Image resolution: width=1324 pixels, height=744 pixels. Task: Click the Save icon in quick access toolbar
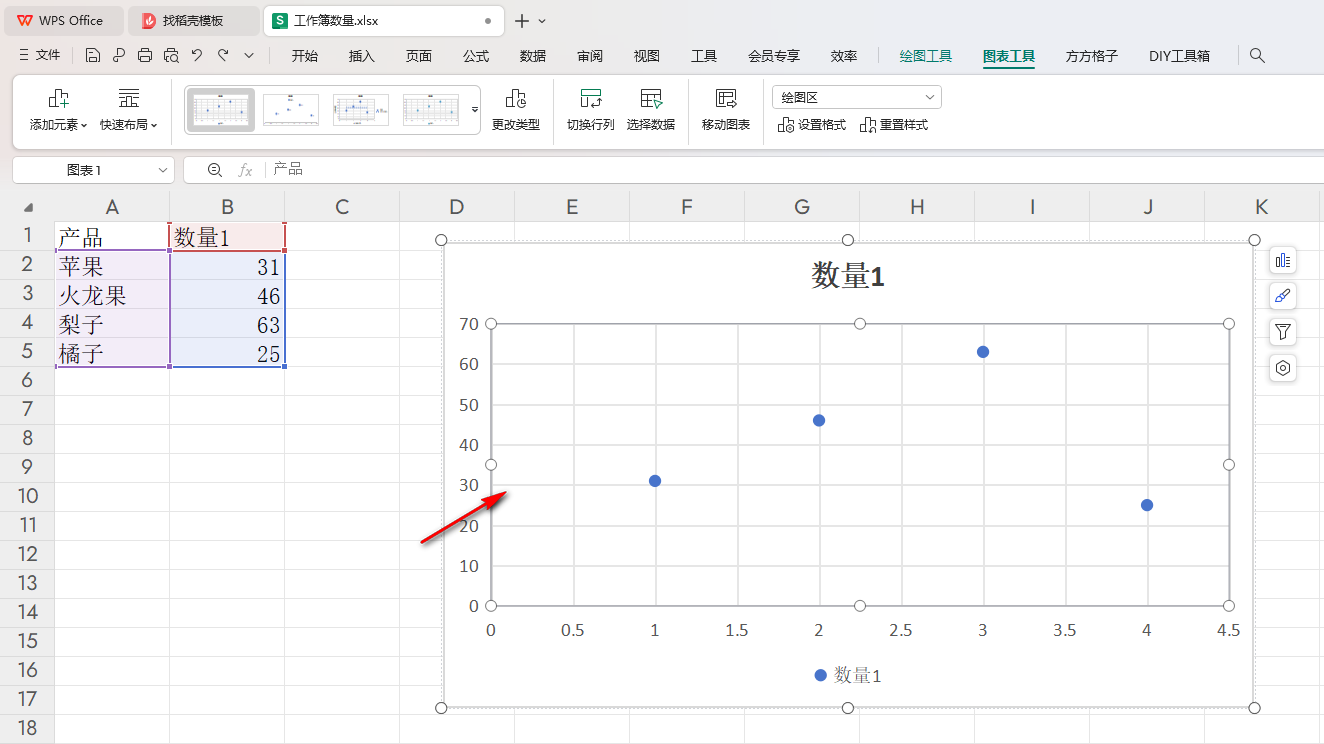coord(93,56)
